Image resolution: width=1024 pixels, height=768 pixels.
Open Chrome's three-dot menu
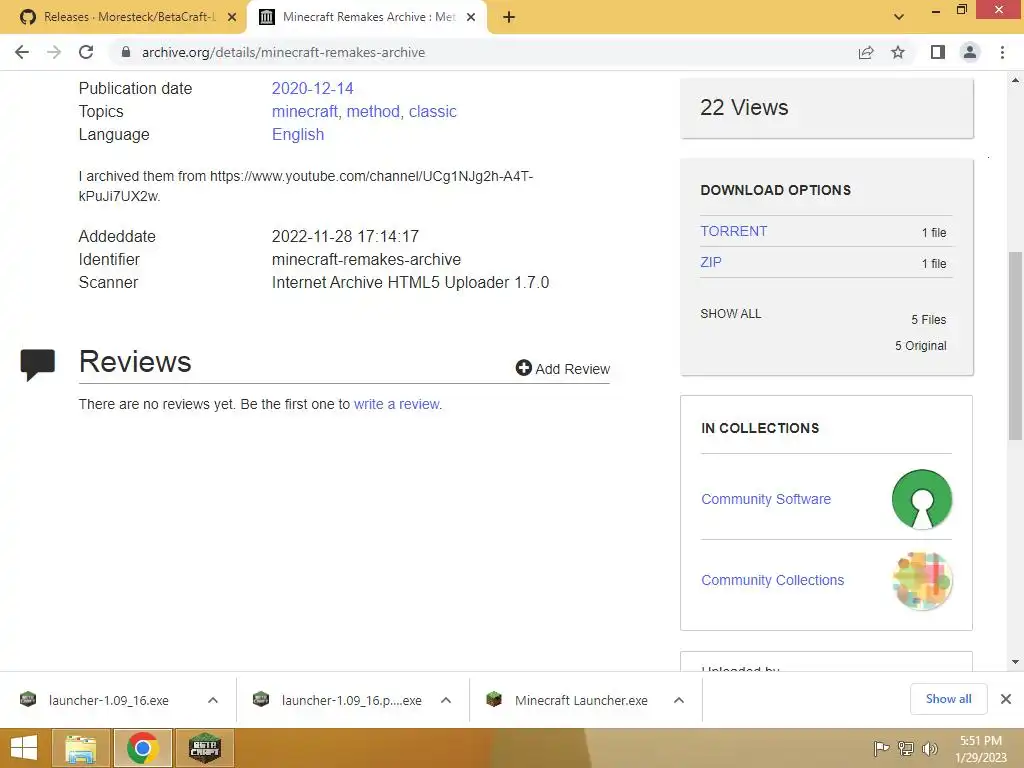[x=1002, y=52]
